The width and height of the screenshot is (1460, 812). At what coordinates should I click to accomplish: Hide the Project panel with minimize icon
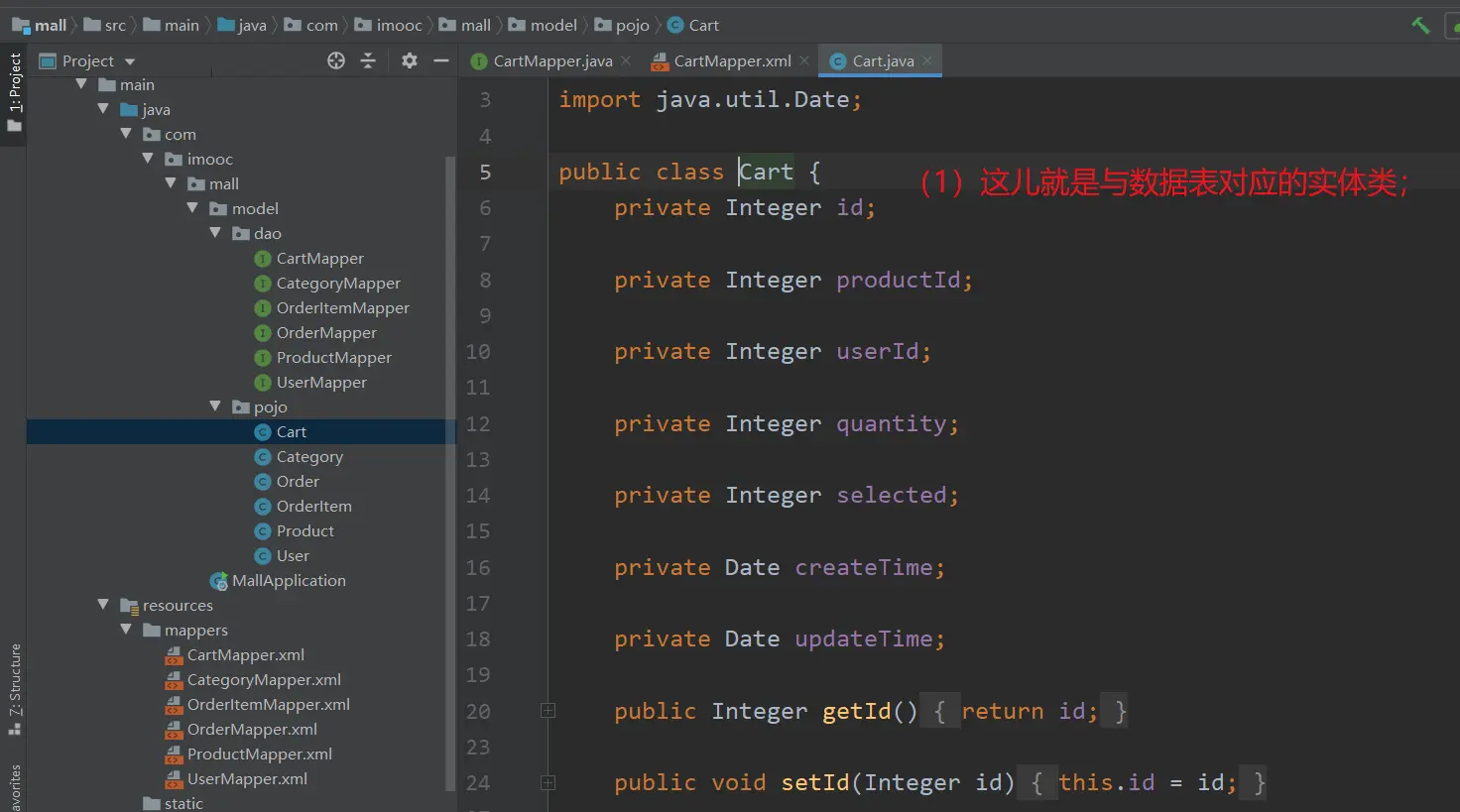click(x=441, y=61)
